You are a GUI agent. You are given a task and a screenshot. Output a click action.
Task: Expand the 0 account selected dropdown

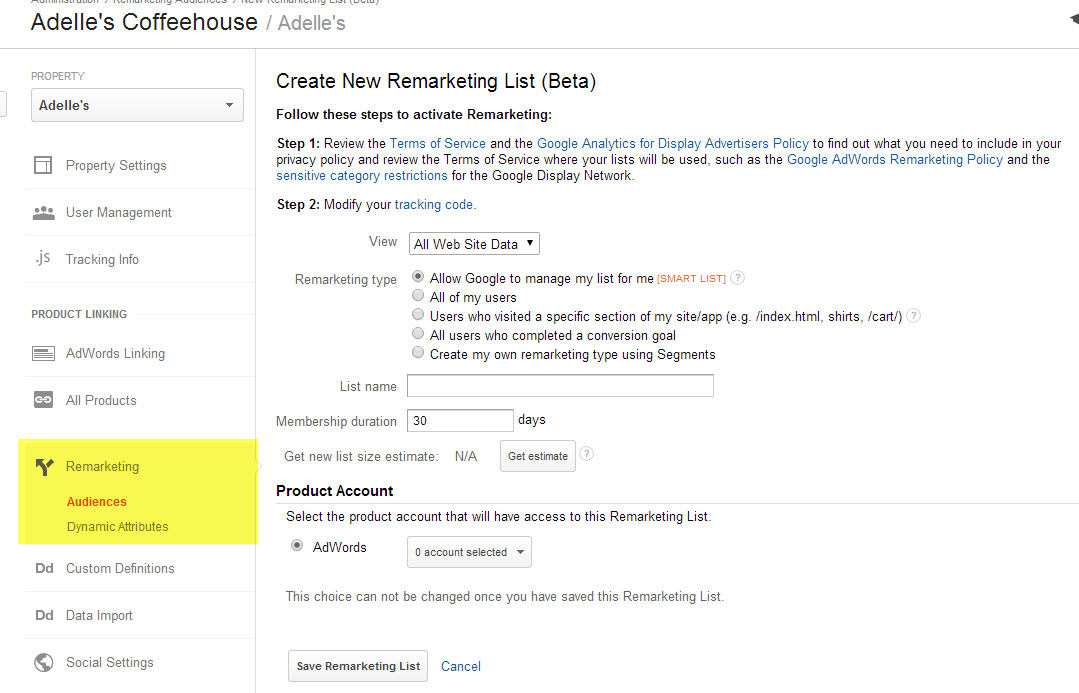[x=469, y=552]
